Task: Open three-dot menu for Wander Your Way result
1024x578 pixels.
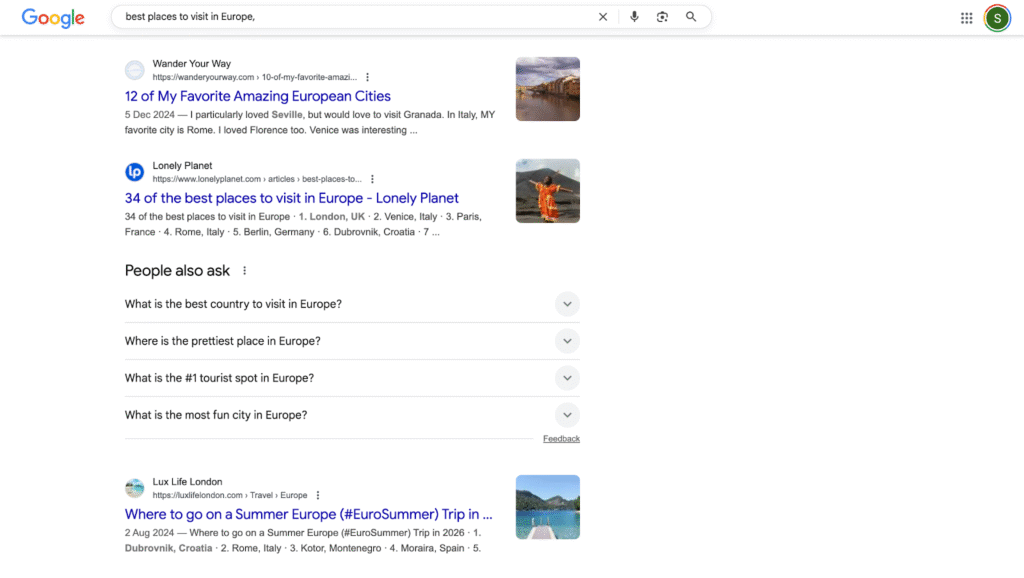Action: [367, 77]
